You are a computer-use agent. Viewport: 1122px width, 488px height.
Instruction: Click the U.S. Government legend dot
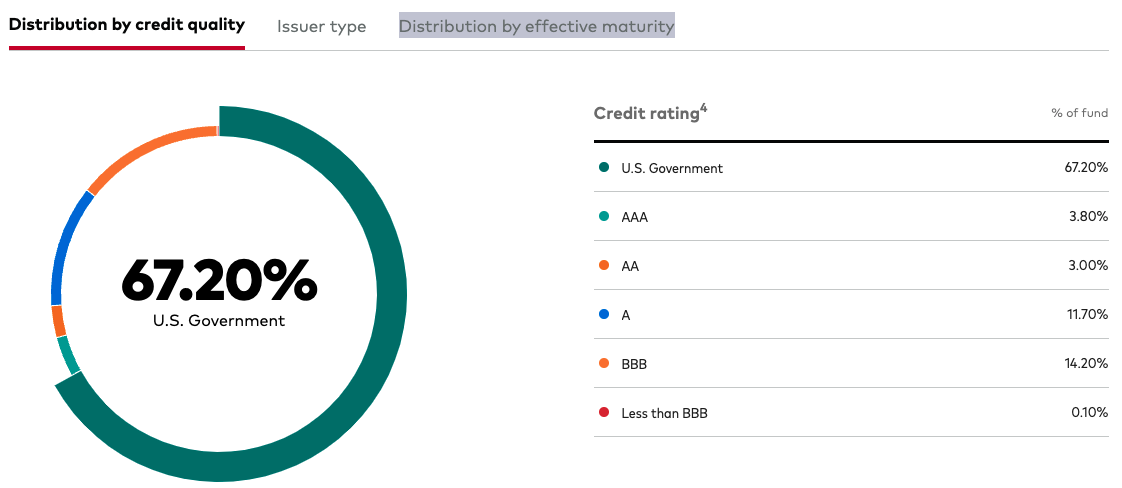pyautogui.click(x=604, y=167)
